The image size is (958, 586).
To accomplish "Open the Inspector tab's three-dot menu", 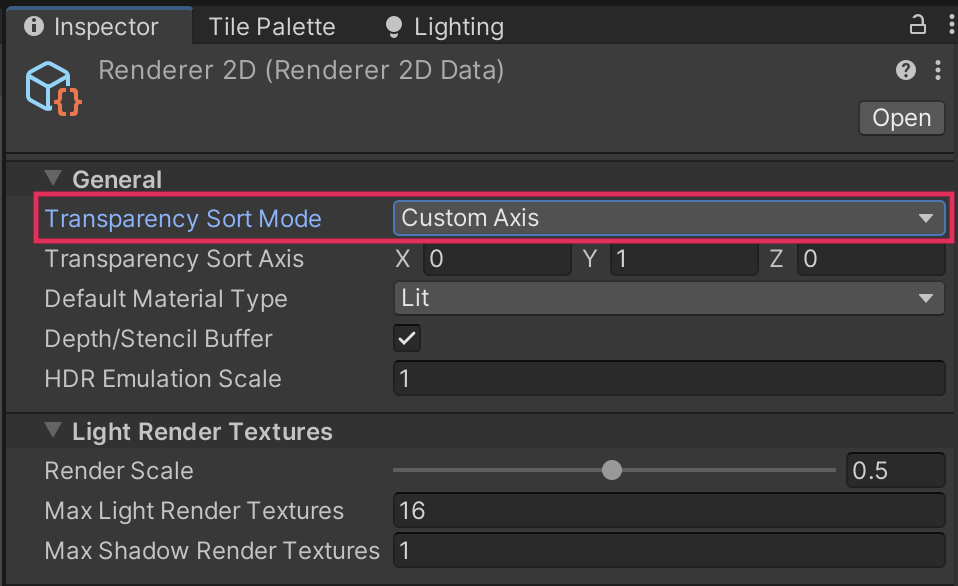I will (949, 25).
